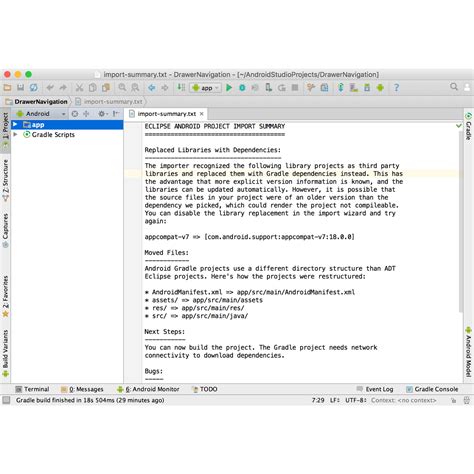Screen dimensions: 474x474
Task: Toggle the Gradle right side tab
Action: click(x=468, y=126)
